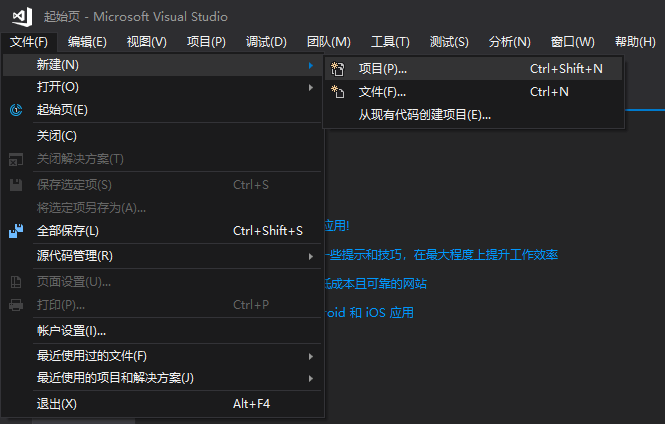Select the 新建(N) menu entry
Viewport: 665px width, 424px height.
coord(162,65)
